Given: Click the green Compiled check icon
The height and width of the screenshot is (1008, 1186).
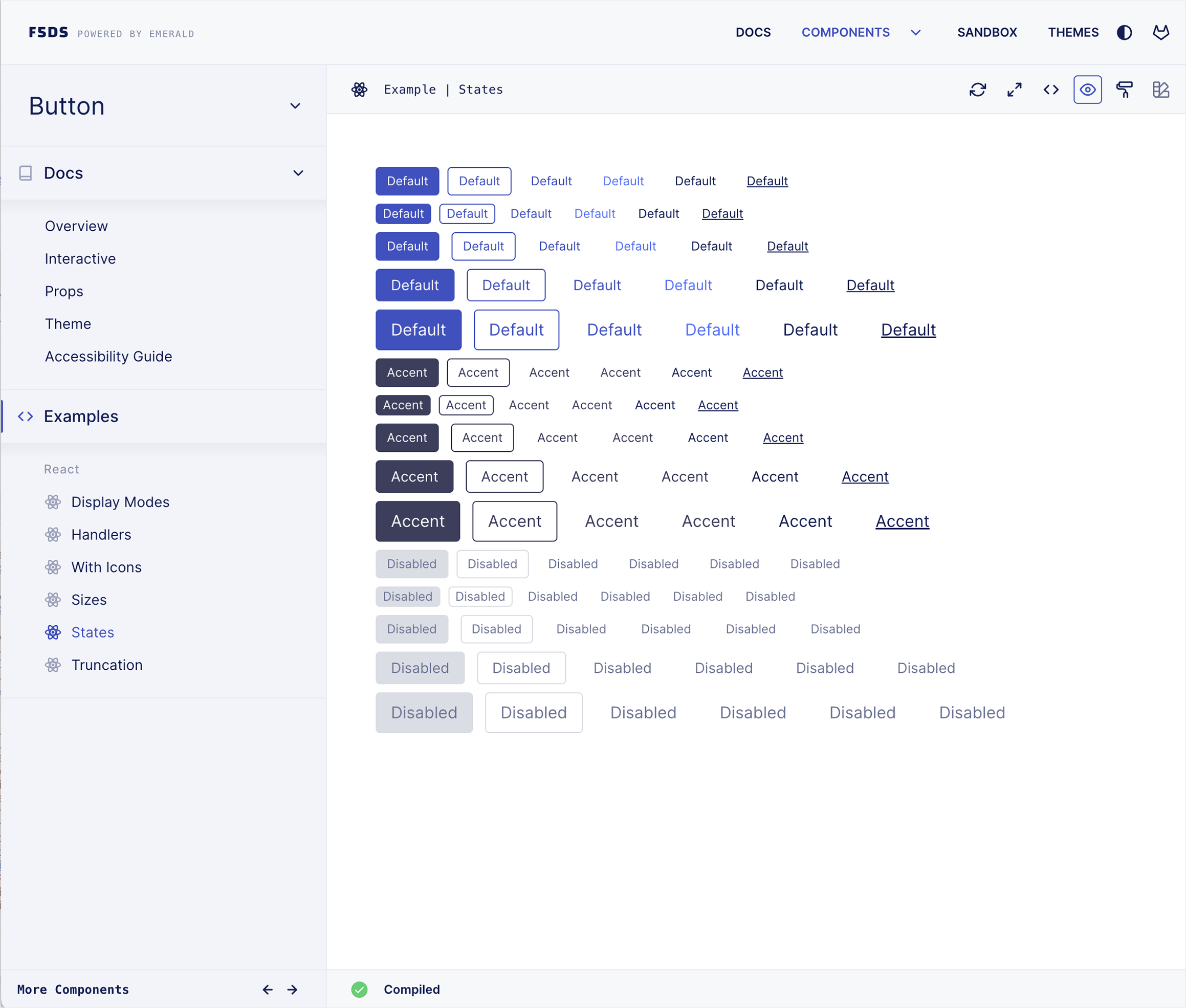Looking at the screenshot, I should click(x=359, y=990).
